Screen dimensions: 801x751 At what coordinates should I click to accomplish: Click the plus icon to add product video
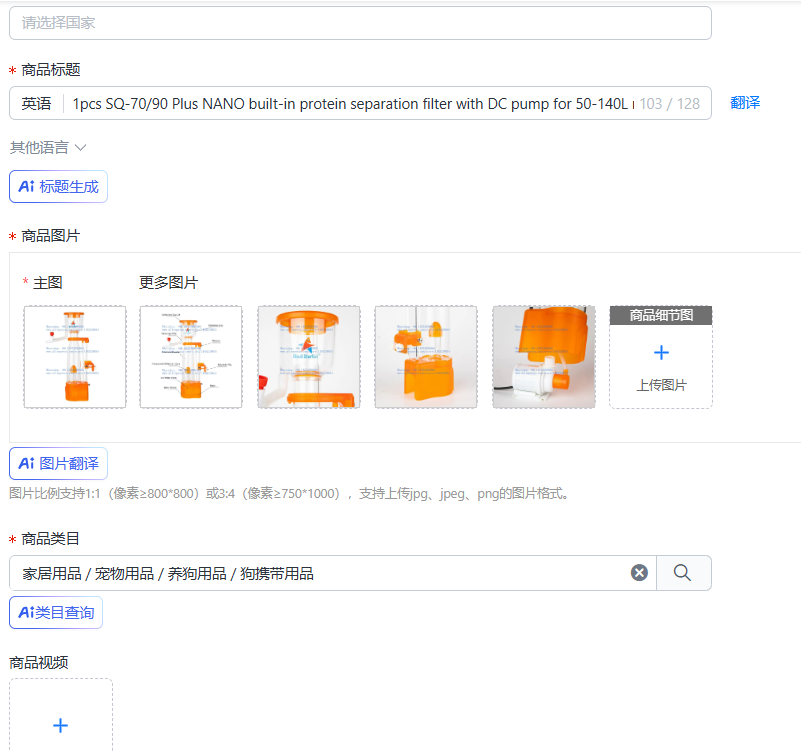click(x=61, y=725)
